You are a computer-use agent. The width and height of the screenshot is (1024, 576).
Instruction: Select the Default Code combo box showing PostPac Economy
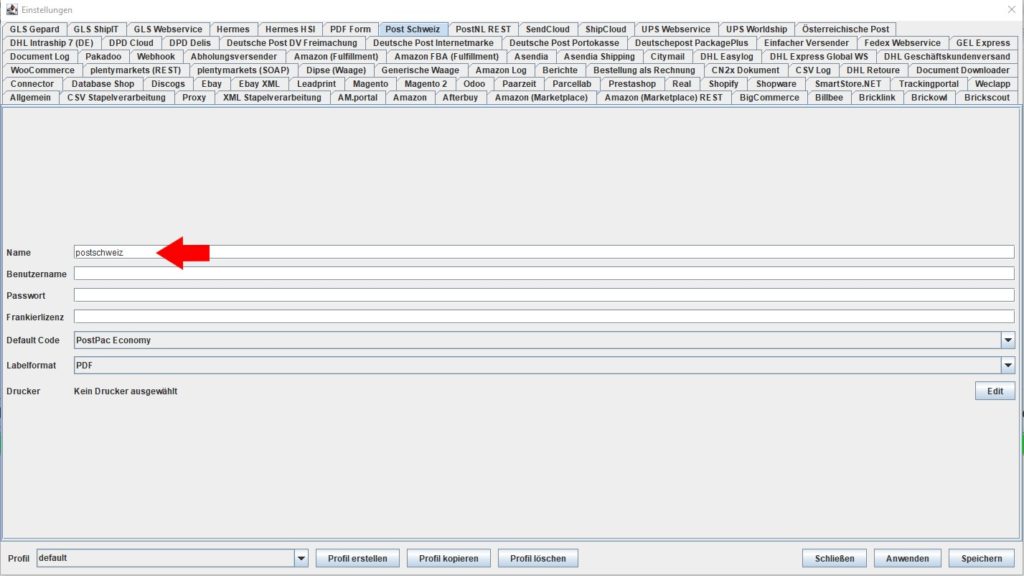pyautogui.click(x=544, y=340)
